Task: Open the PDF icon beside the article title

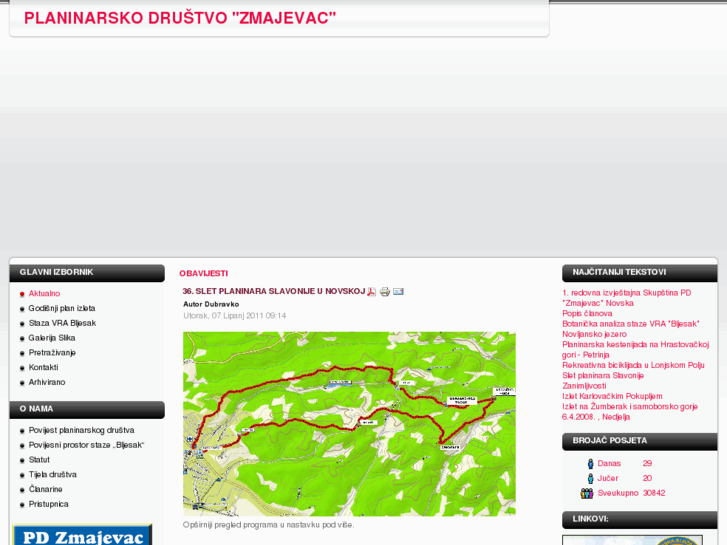Action: click(371, 292)
